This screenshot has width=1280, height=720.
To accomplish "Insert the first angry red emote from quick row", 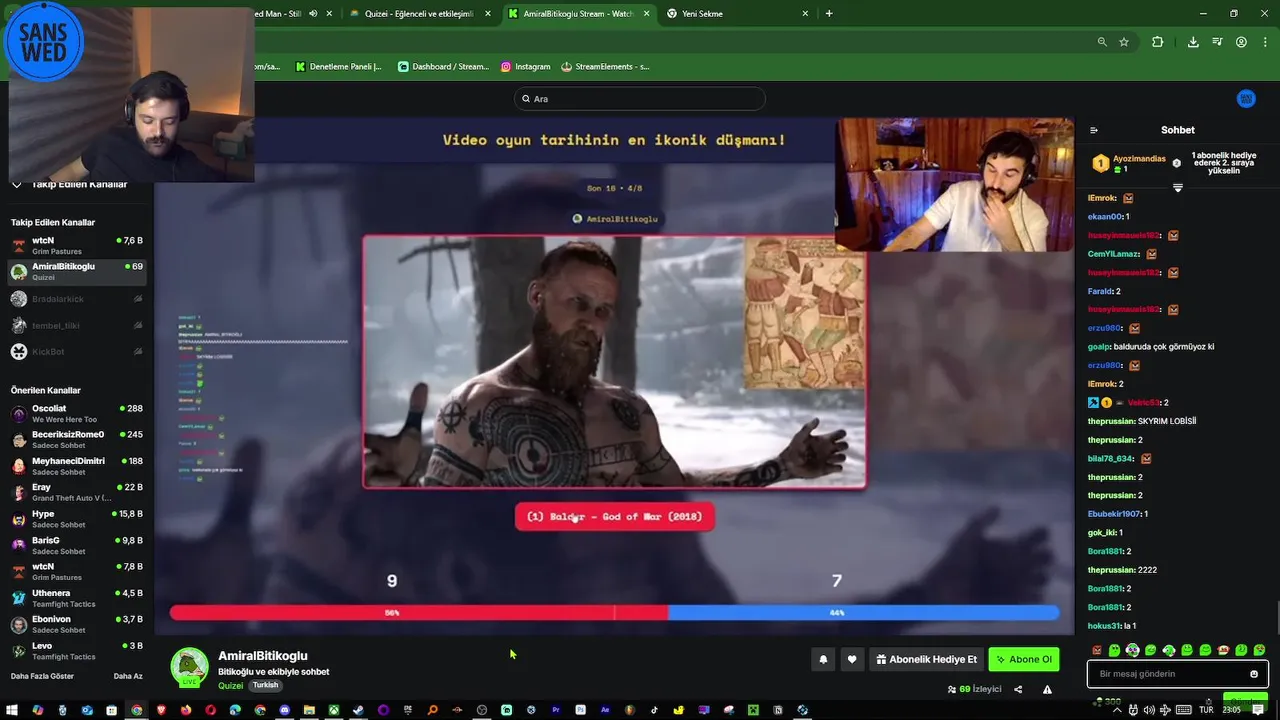I will tap(1097, 650).
